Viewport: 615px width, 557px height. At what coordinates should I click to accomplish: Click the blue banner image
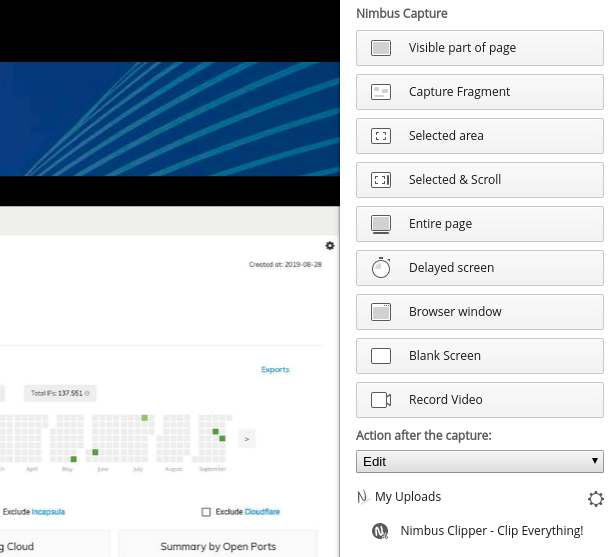point(170,119)
